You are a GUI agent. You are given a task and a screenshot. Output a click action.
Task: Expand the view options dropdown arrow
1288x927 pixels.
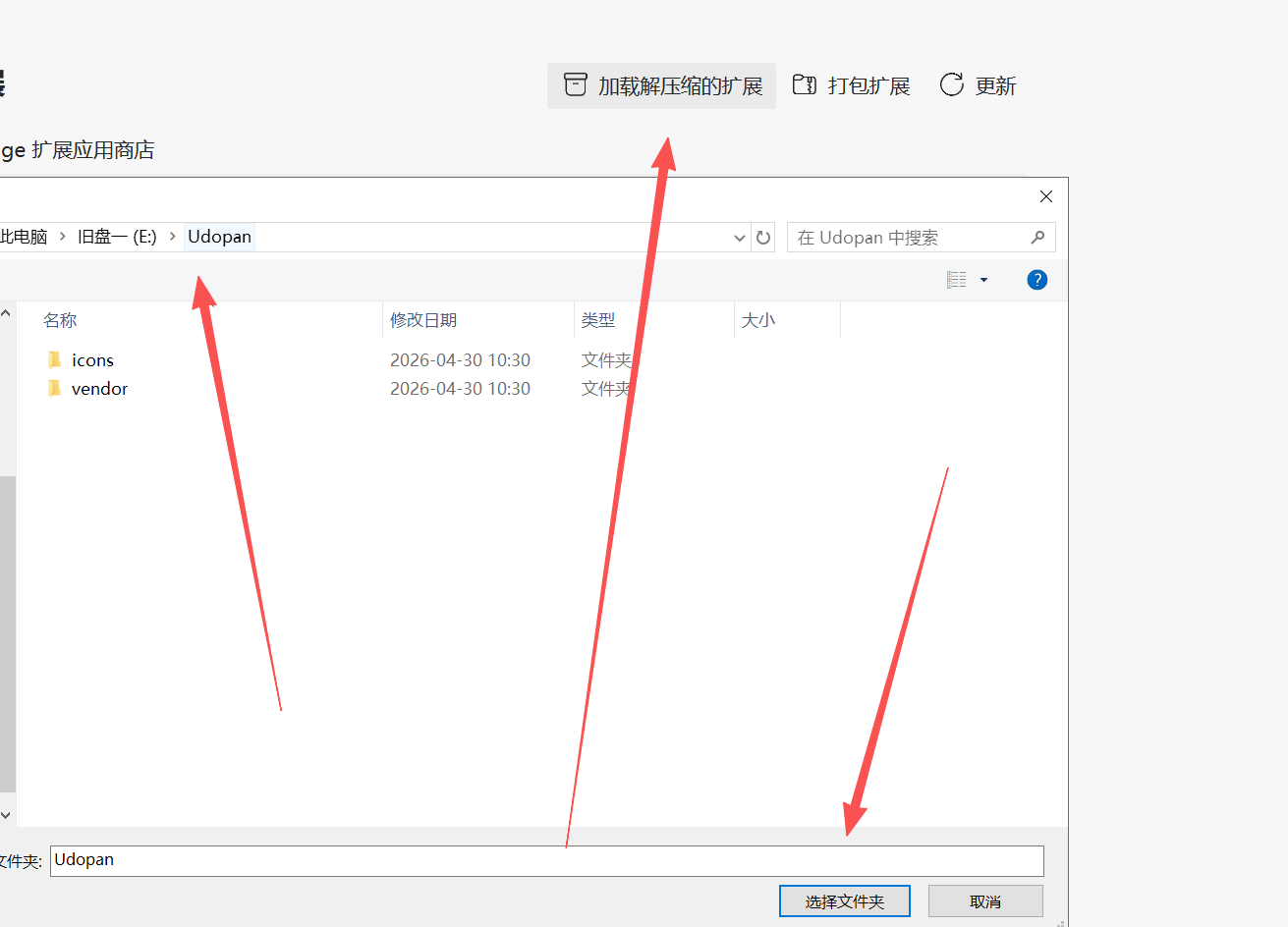(983, 280)
